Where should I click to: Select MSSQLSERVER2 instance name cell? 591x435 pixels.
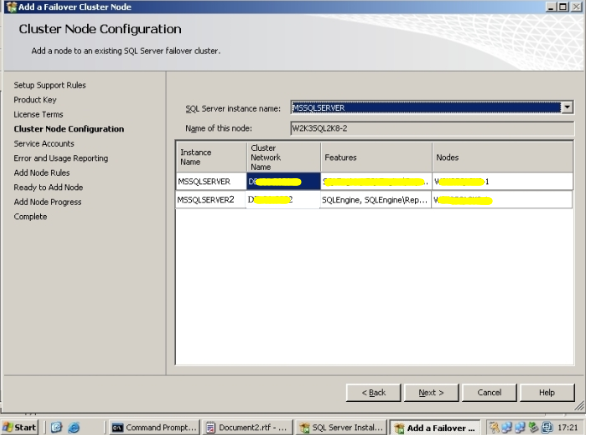[211, 200]
